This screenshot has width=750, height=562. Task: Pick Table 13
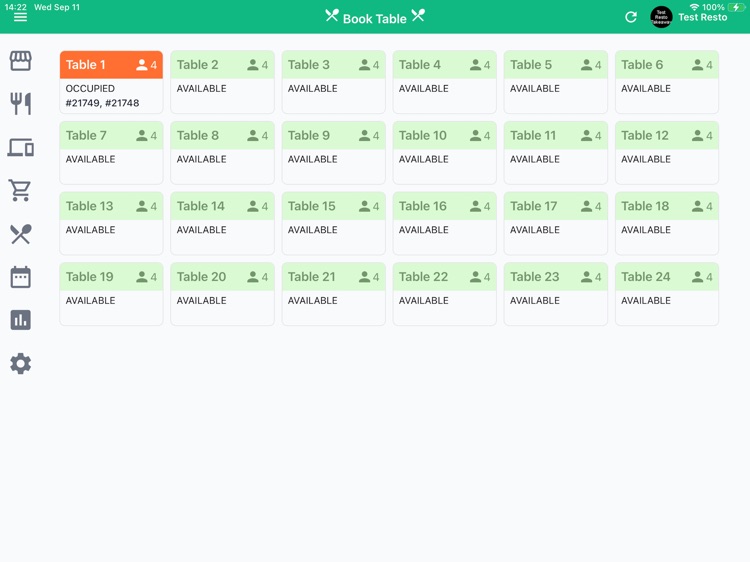click(x=111, y=223)
